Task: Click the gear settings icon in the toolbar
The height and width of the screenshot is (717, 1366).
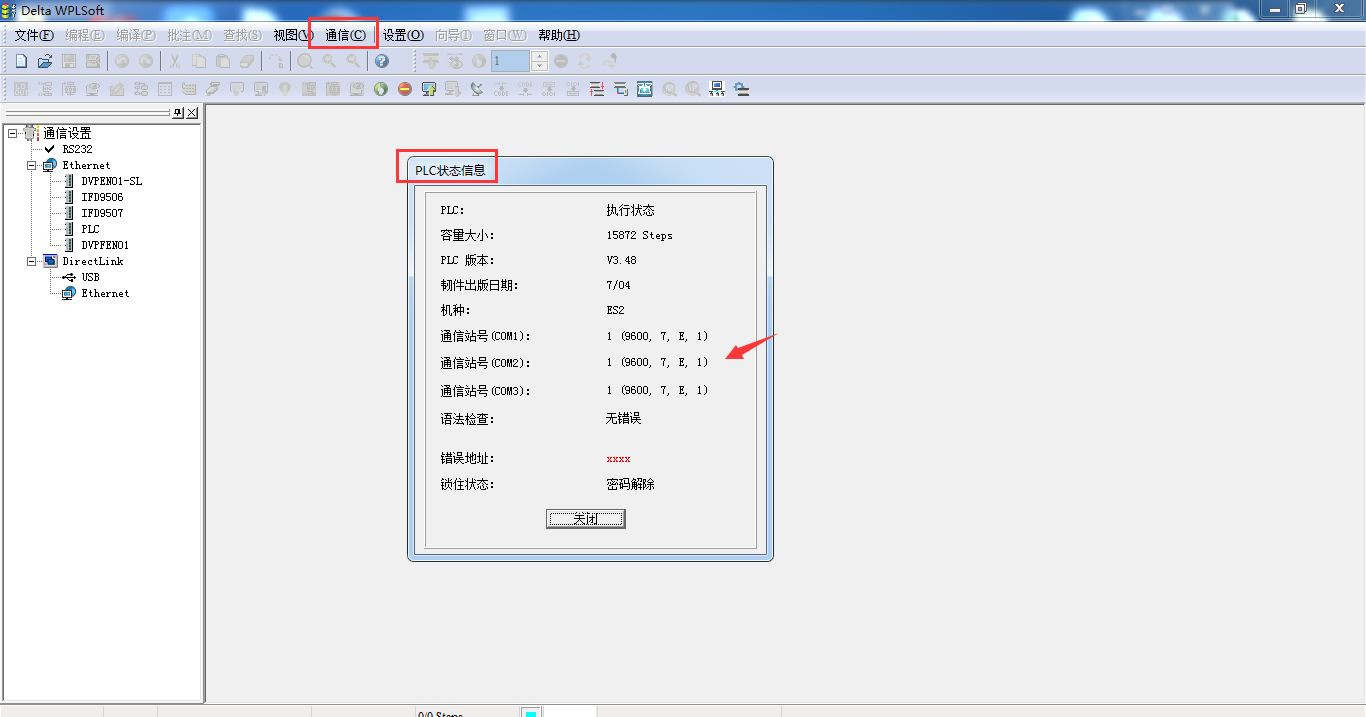Action: point(741,89)
